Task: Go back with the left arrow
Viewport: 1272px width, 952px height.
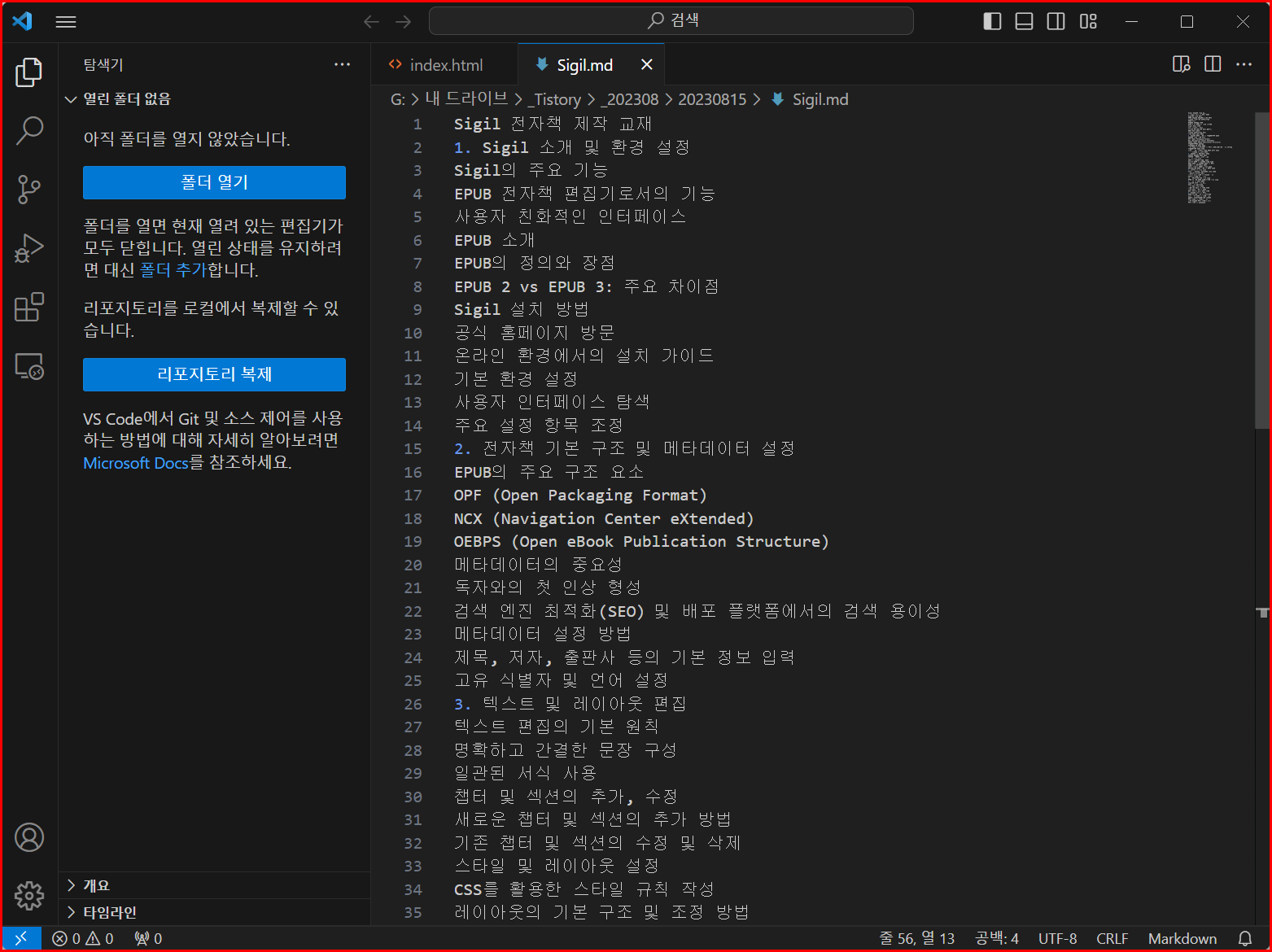Action: tap(372, 22)
